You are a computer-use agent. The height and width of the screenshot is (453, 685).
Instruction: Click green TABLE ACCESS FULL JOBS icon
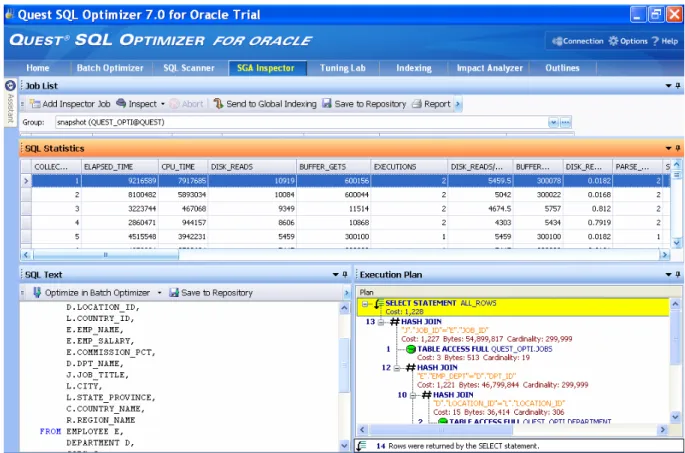pyautogui.click(x=411, y=349)
